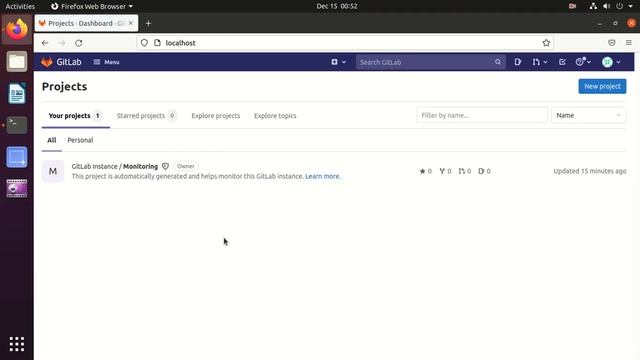Screen dimensions: 640x360
Task: Go back in browser history
Action: pos(45,43)
